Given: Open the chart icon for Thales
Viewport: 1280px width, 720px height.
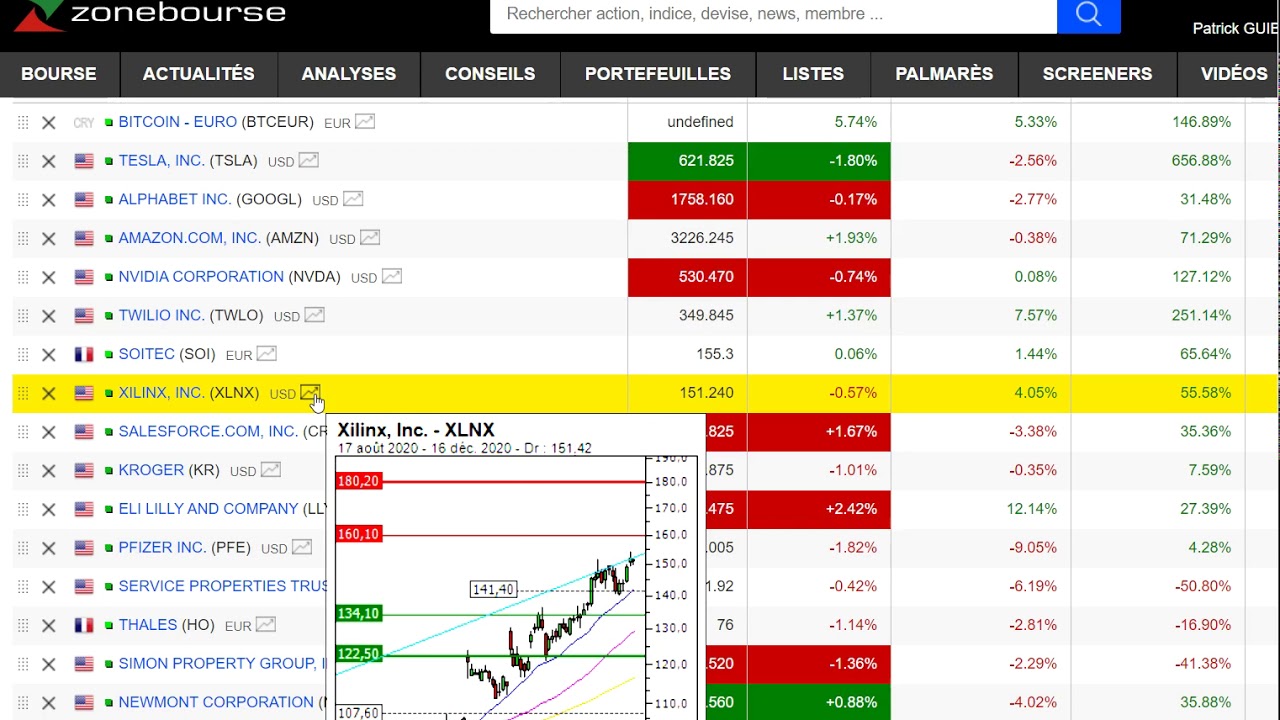Looking at the screenshot, I should pyautogui.click(x=265, y=625).
